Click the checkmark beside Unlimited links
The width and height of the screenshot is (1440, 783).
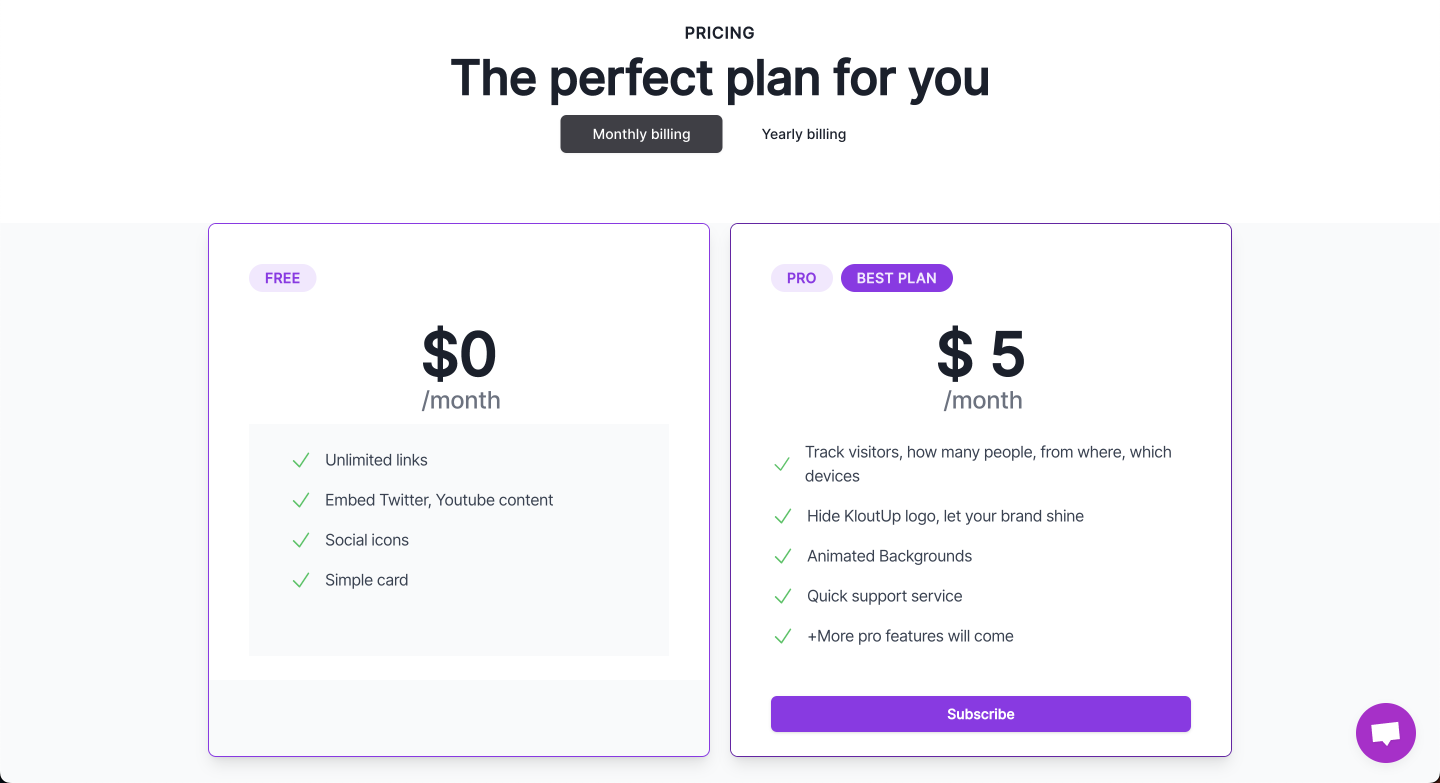[x=300, y=460]
